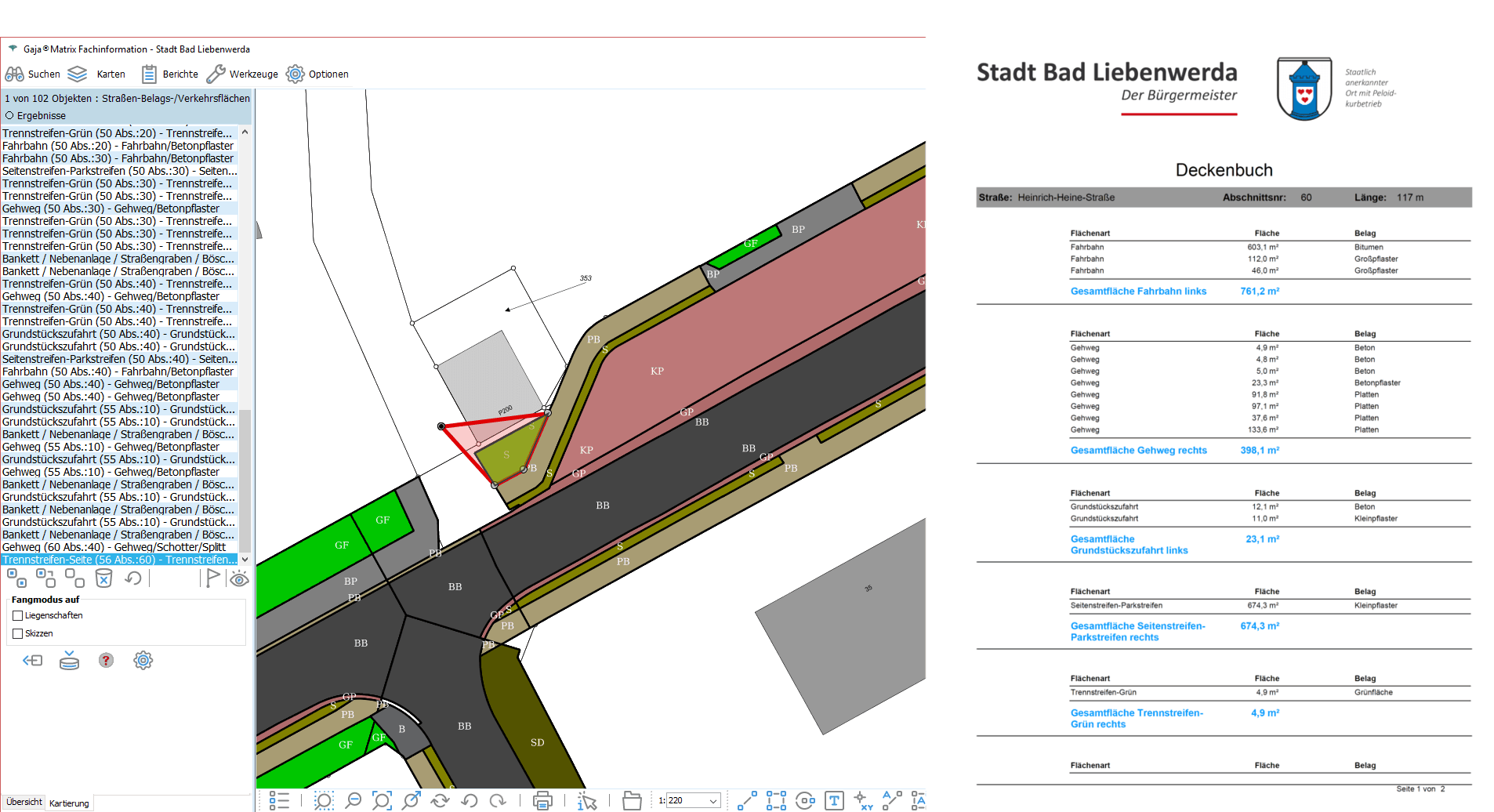Select the Gehweg (60 Abs.:40) list entry

(x=114, y=547)
